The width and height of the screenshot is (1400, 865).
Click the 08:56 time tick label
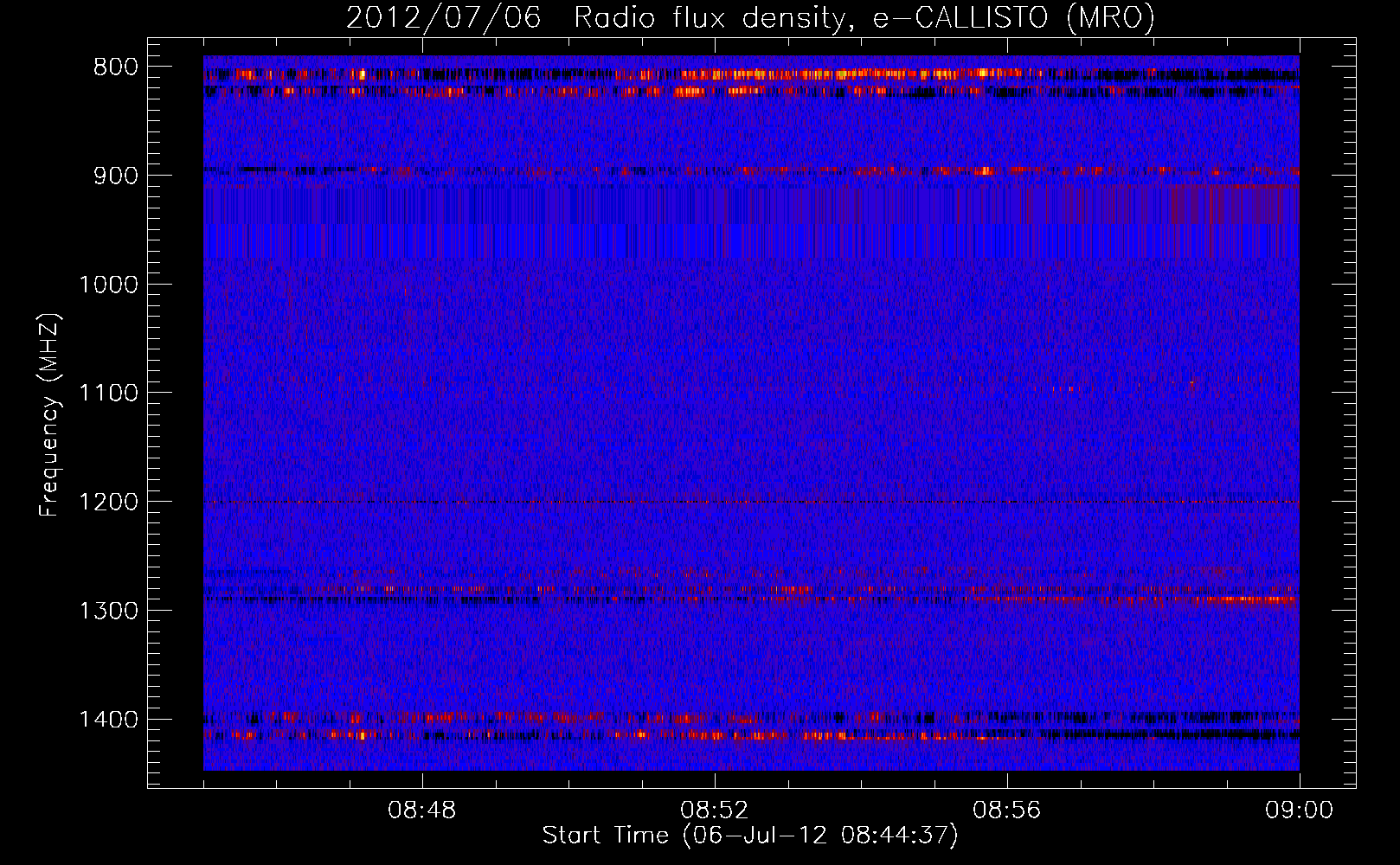(1007, 811)
